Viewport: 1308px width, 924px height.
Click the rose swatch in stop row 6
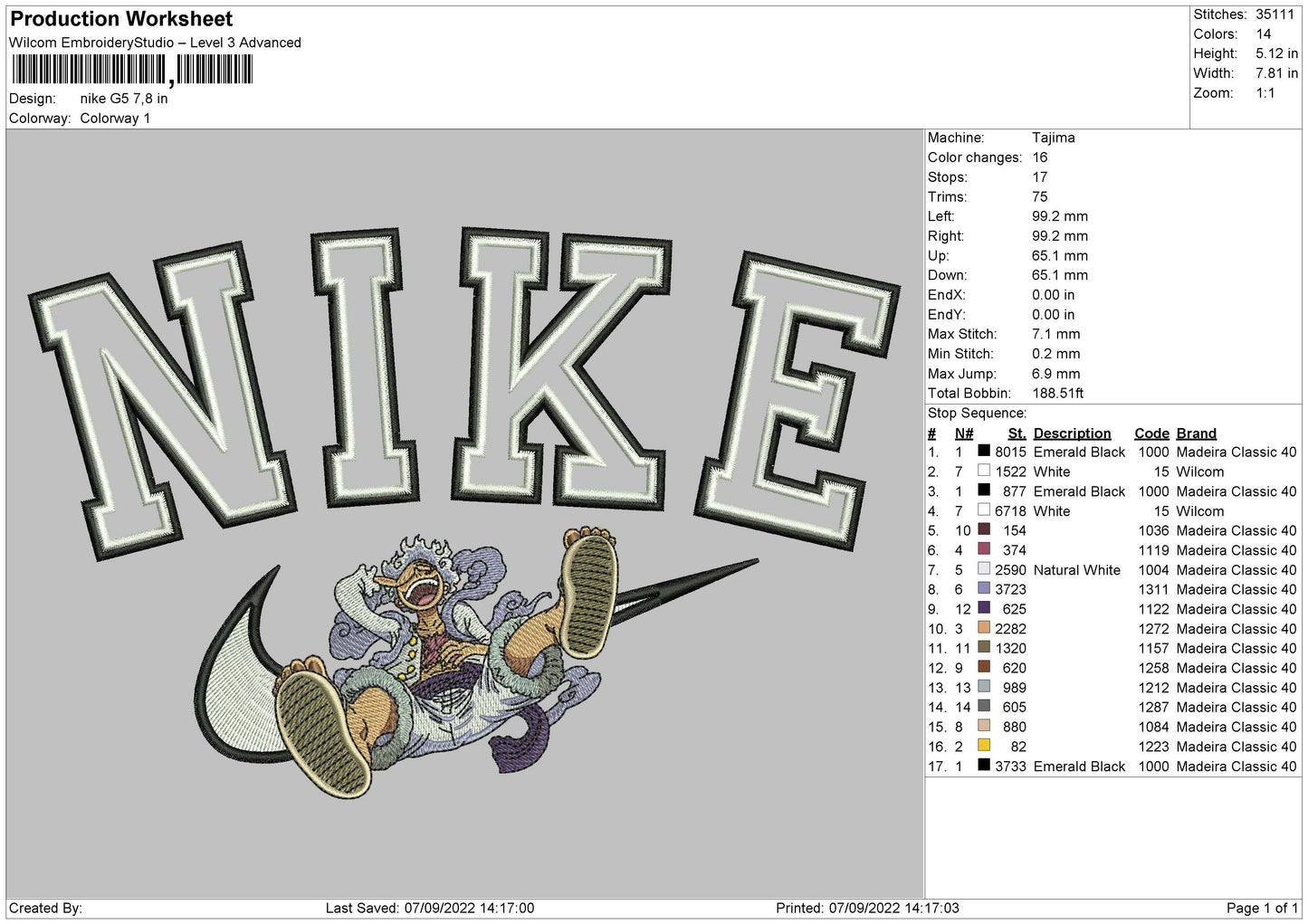pyautogui.click(x=984, y=549)
